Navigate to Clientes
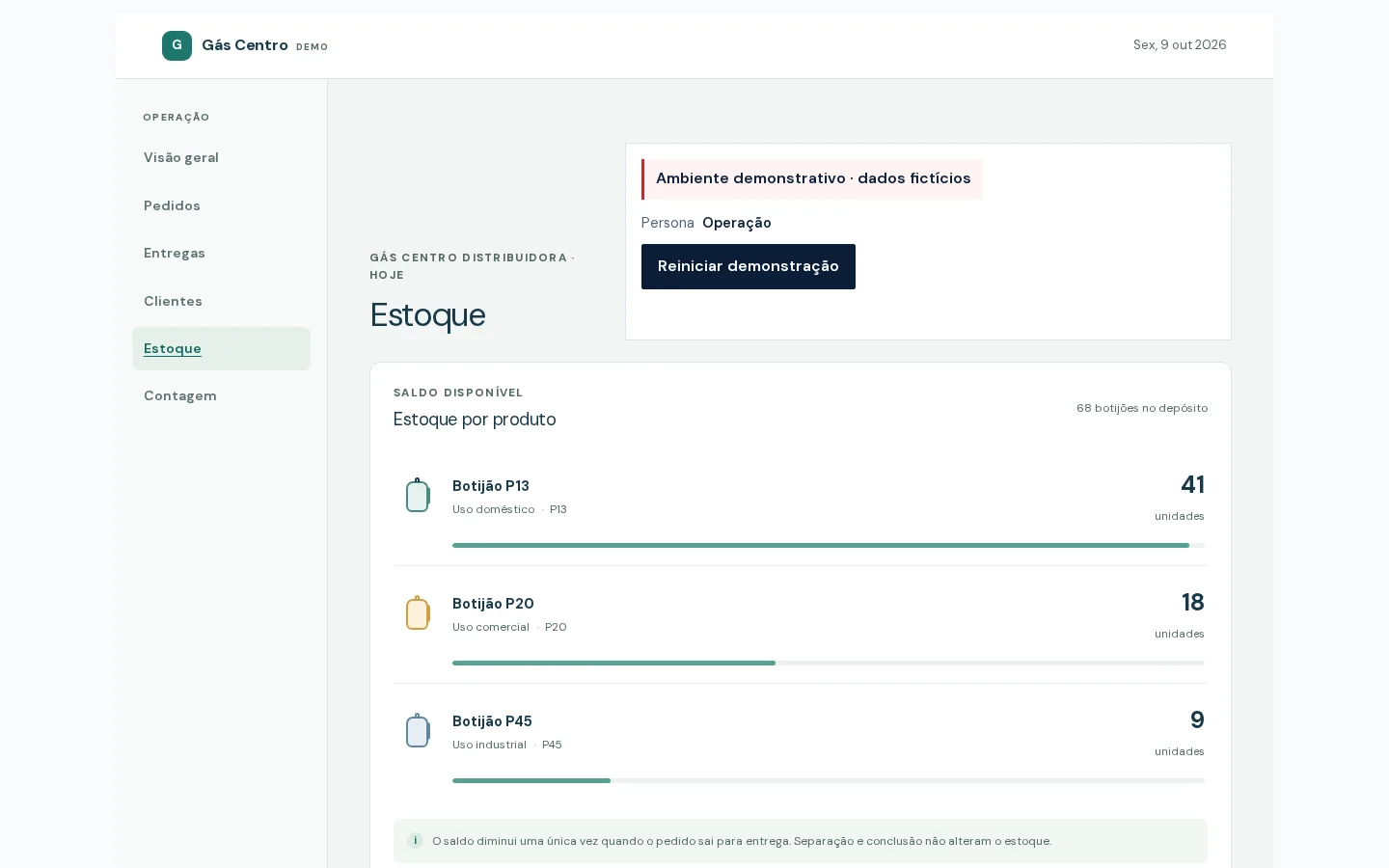This screenshot has width=1389, height=868. pyautogui.click(x=221, y=301)
